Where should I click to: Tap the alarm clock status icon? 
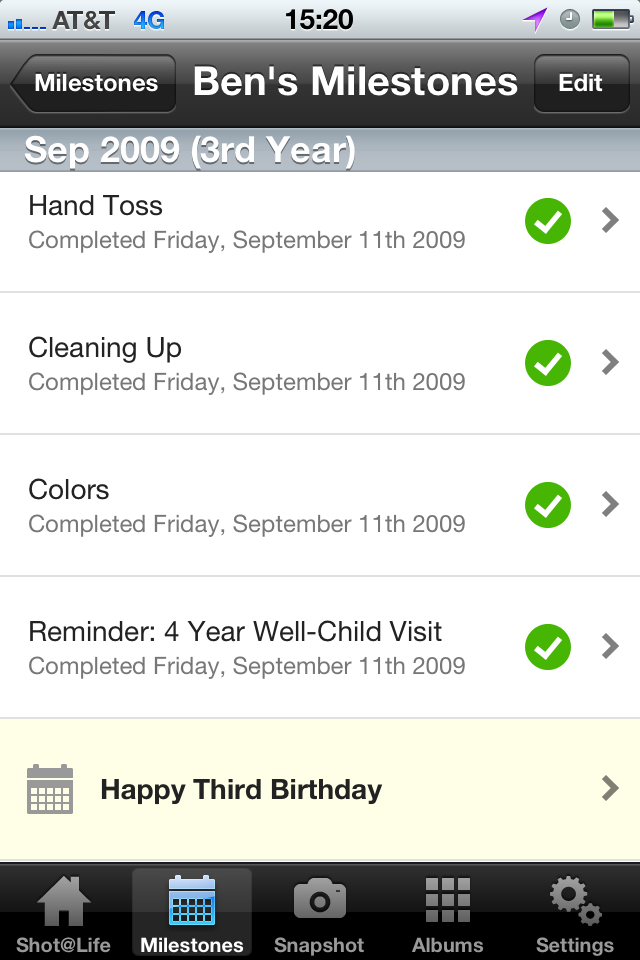(570, 19)
